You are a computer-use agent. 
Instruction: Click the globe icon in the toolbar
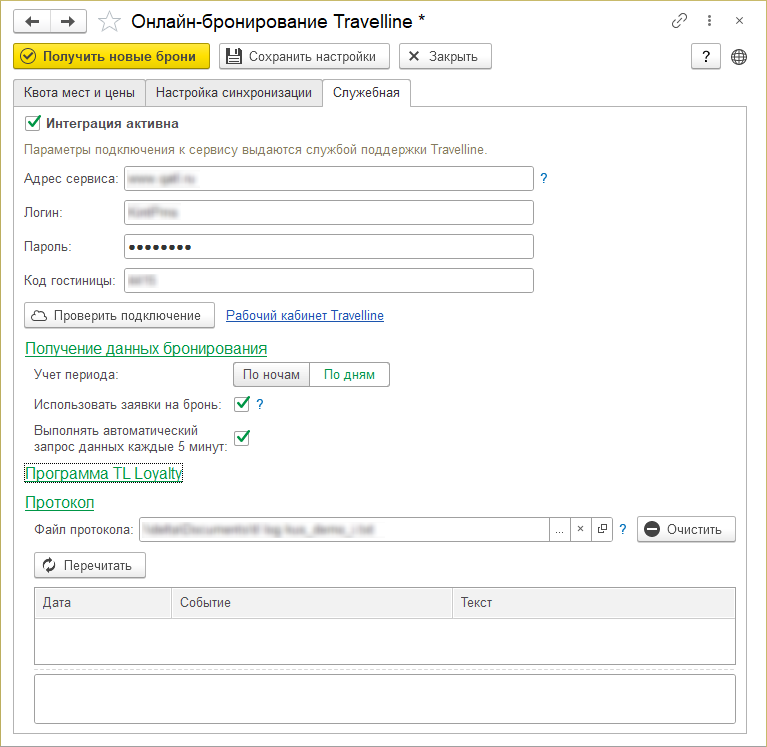tap(739, 57)
